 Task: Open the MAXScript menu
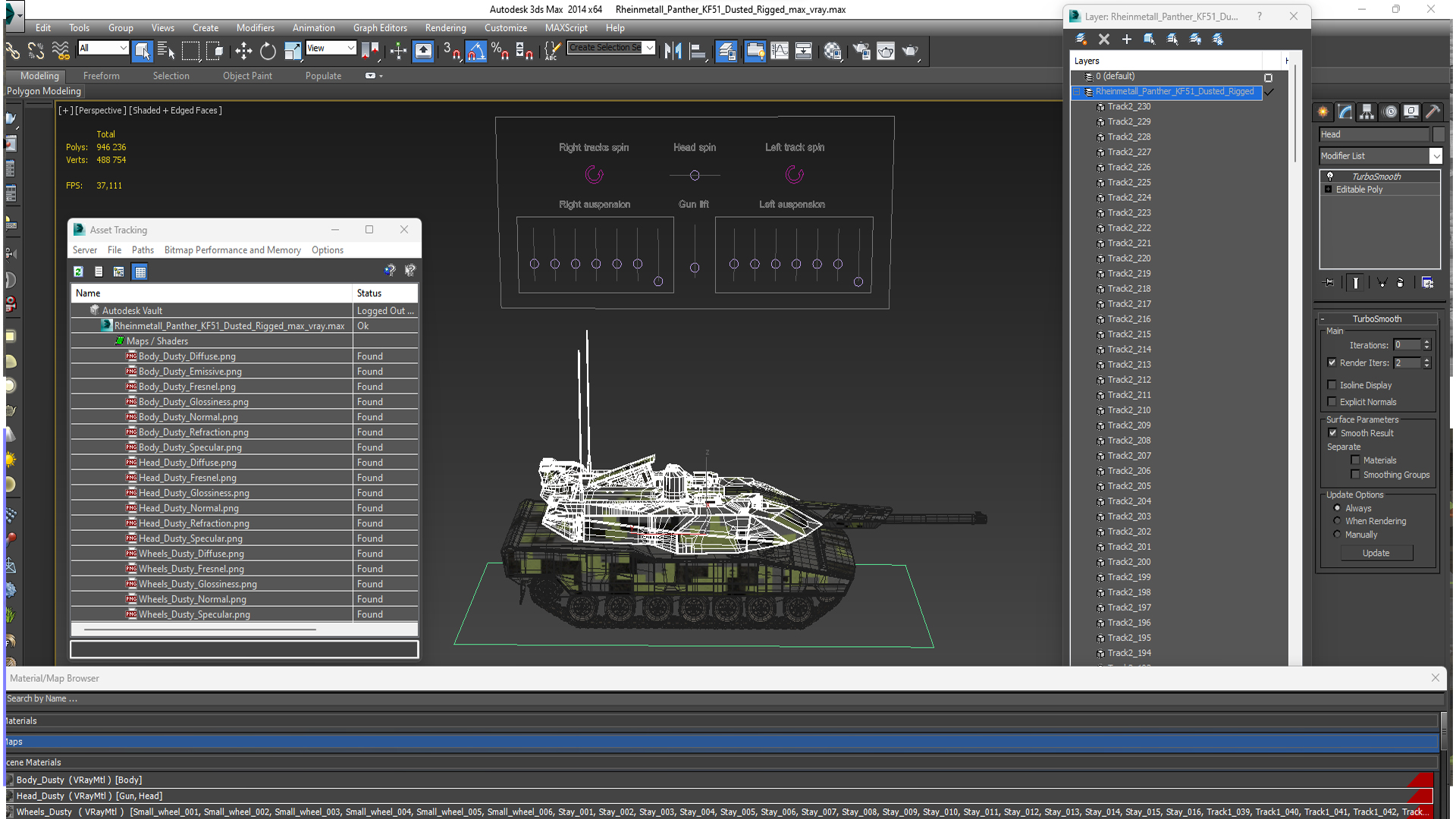coord(566,28)
